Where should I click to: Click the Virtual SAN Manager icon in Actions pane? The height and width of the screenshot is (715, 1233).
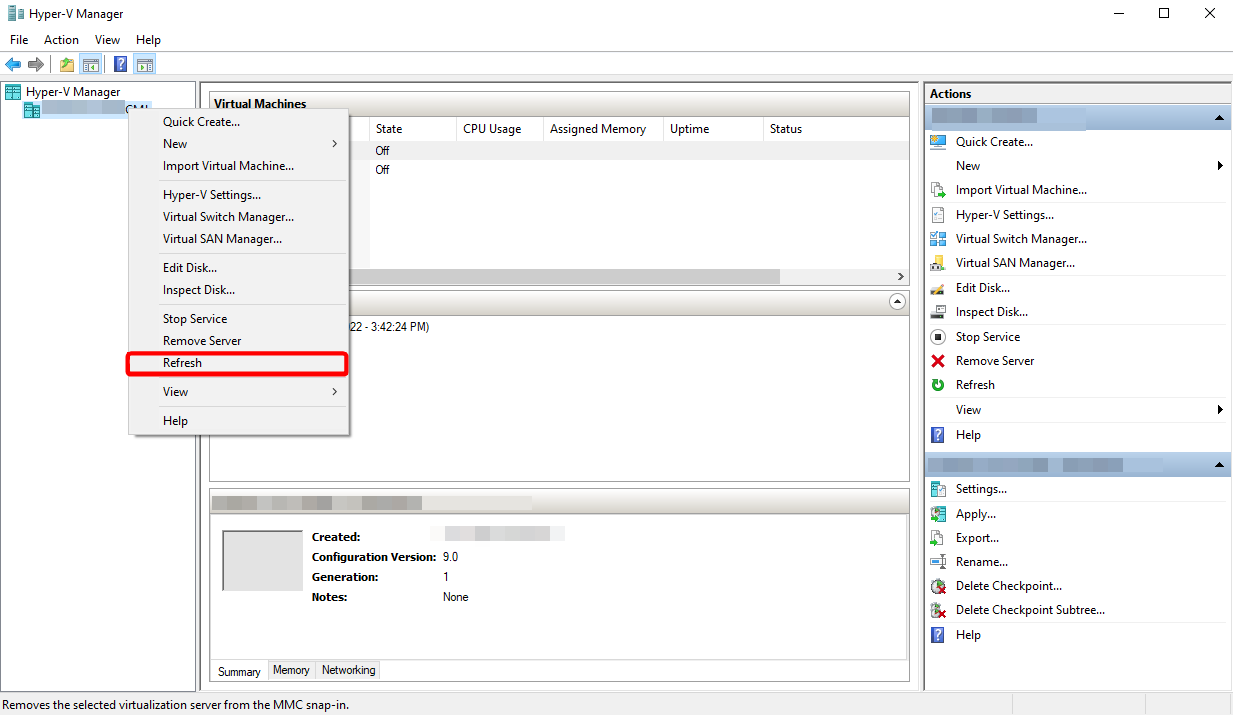point(938,263)
